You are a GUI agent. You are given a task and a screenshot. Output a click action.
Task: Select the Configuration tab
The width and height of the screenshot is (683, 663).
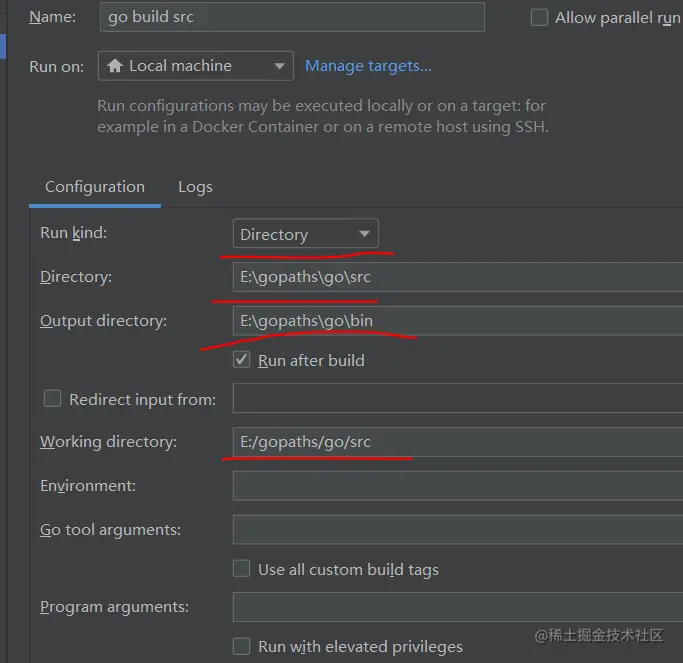[95, 187]
